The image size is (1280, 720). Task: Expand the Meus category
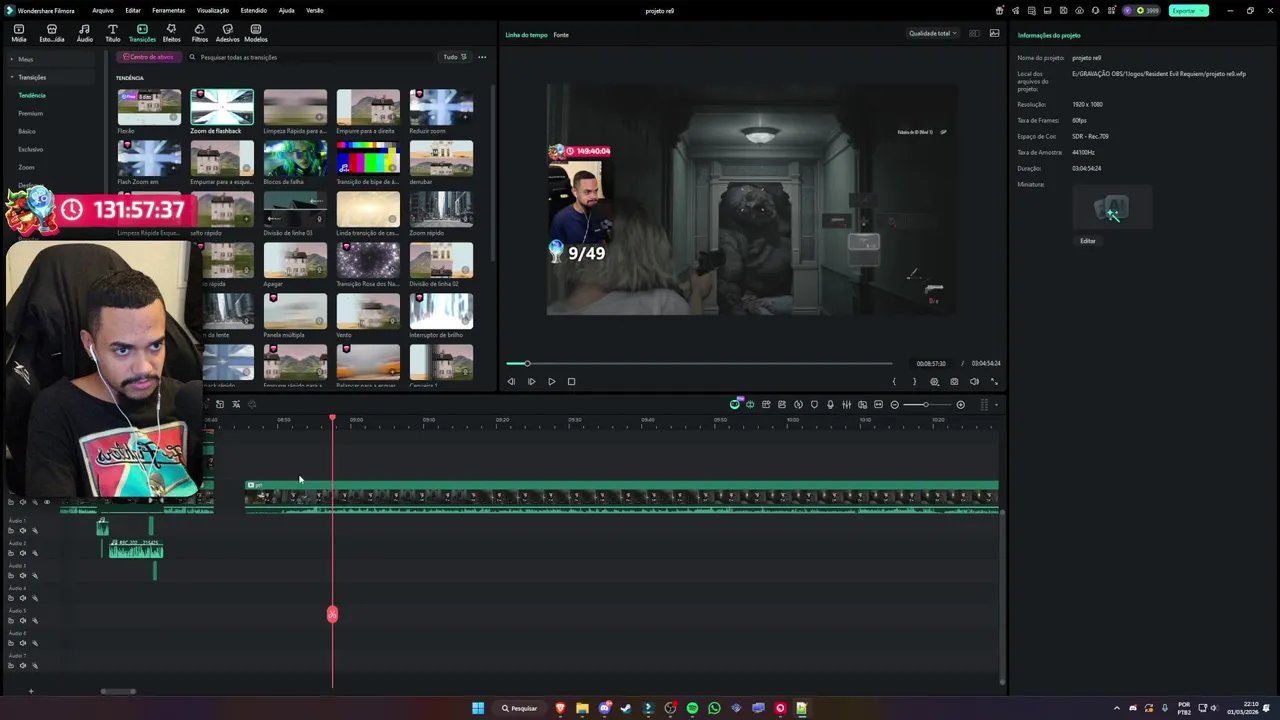coord(25,59)
